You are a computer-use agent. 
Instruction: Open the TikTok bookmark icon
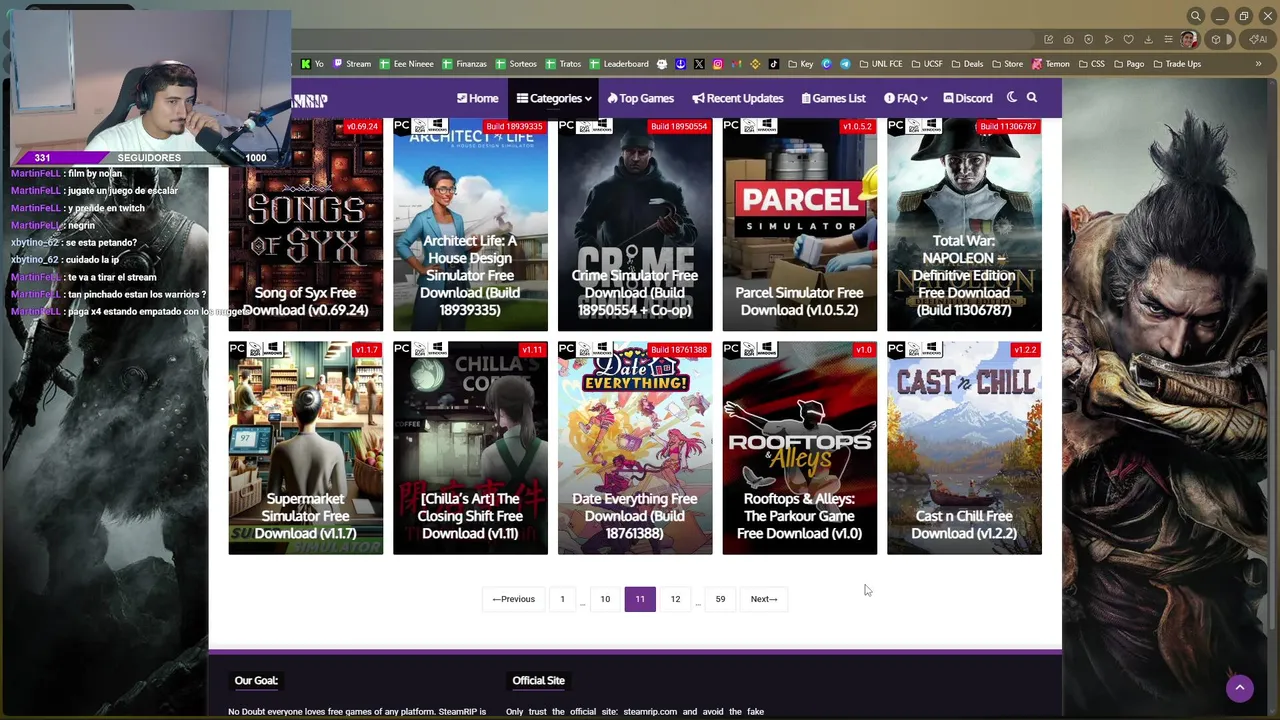(x=774, y=64)
